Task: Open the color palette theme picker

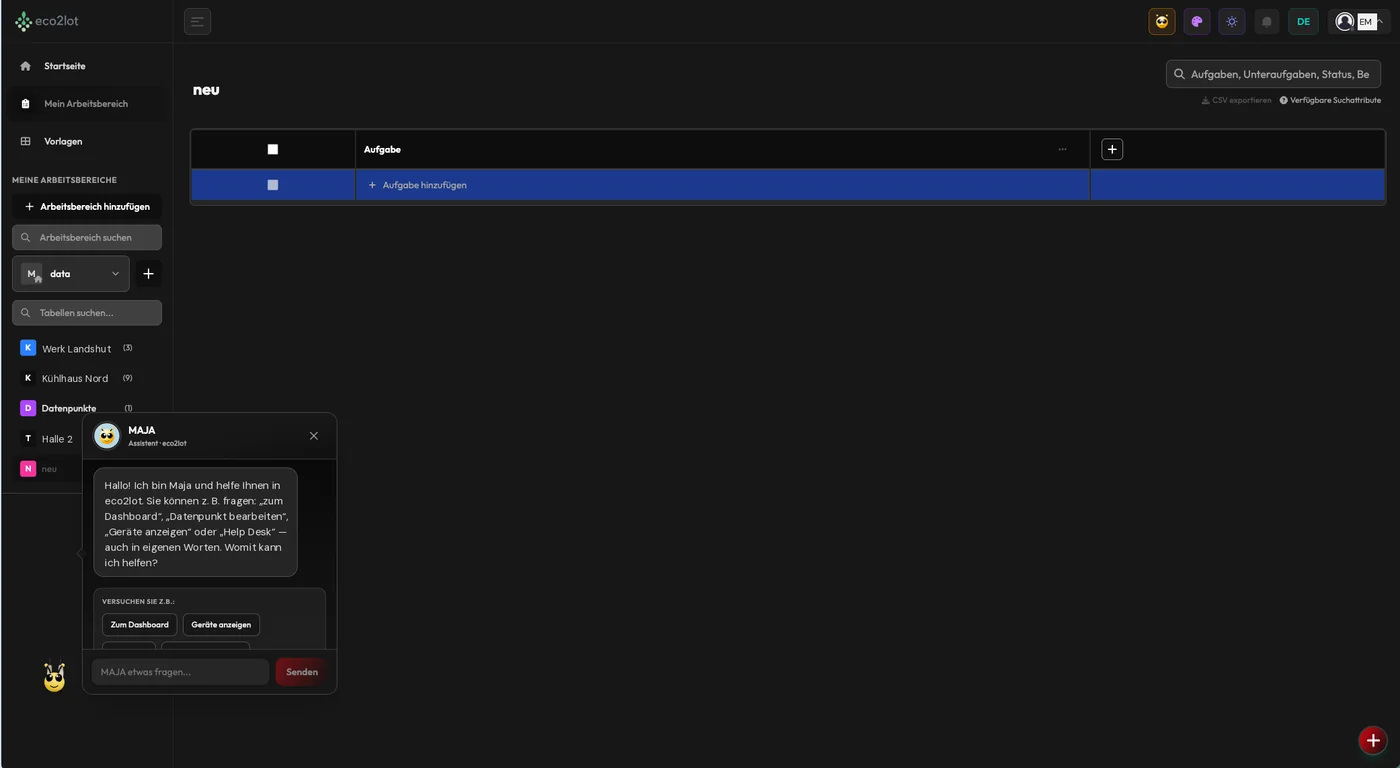Action: pyautogui.click(x=1197, y=22)
